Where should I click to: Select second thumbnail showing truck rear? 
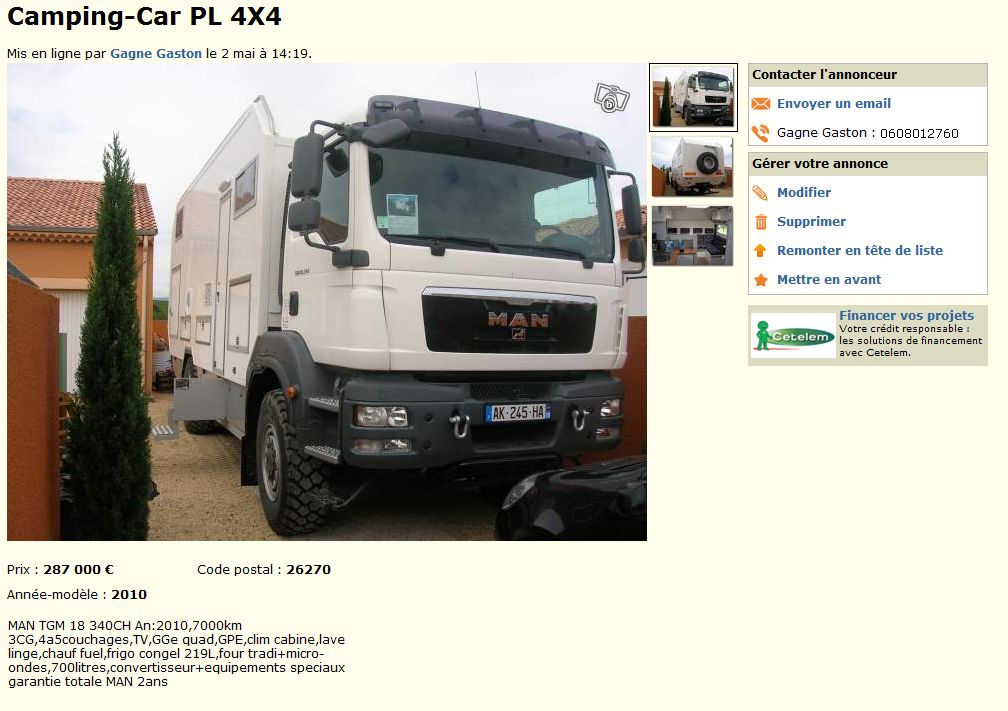tap(692, 166)
